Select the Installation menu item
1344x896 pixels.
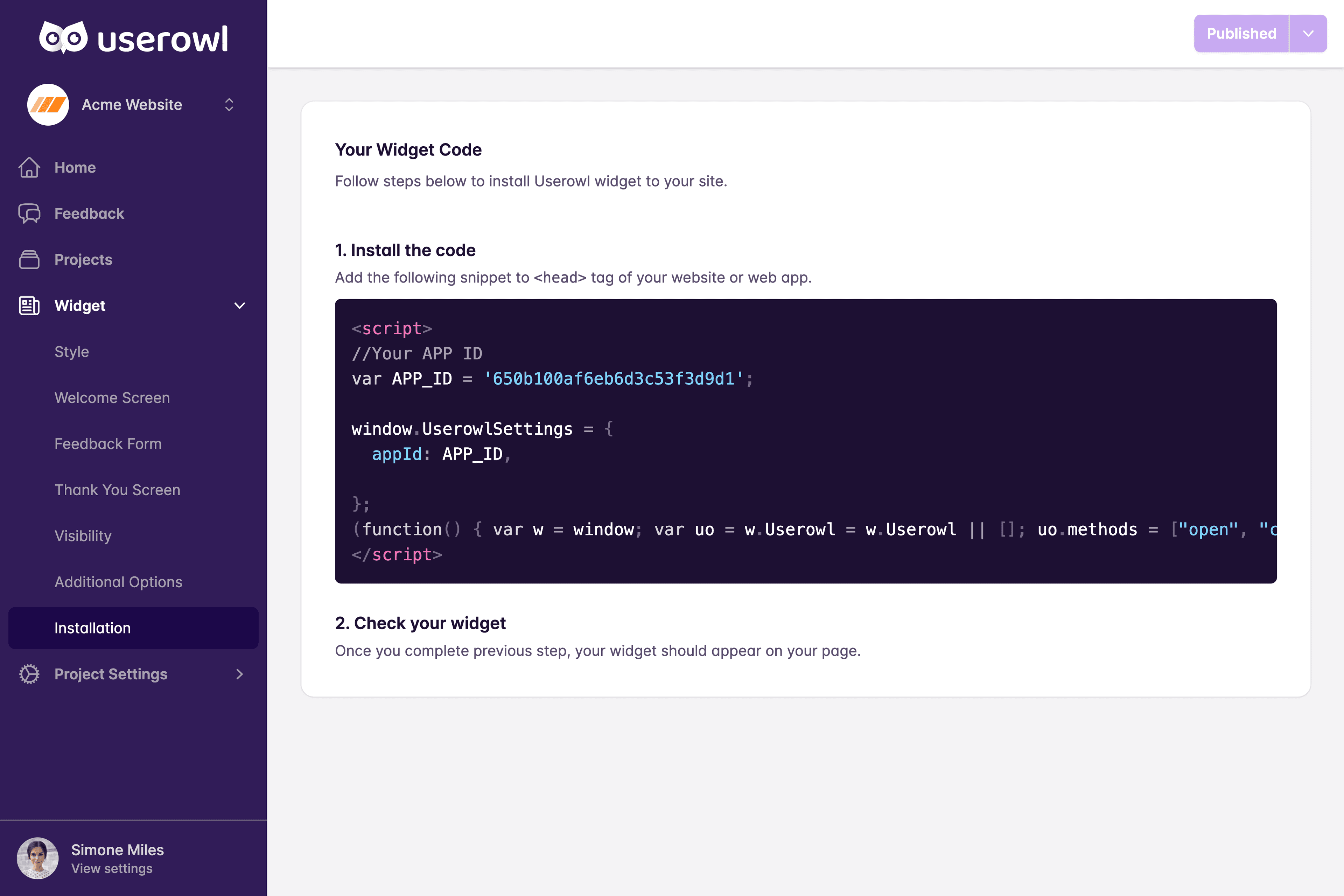(x=133, y=628)
